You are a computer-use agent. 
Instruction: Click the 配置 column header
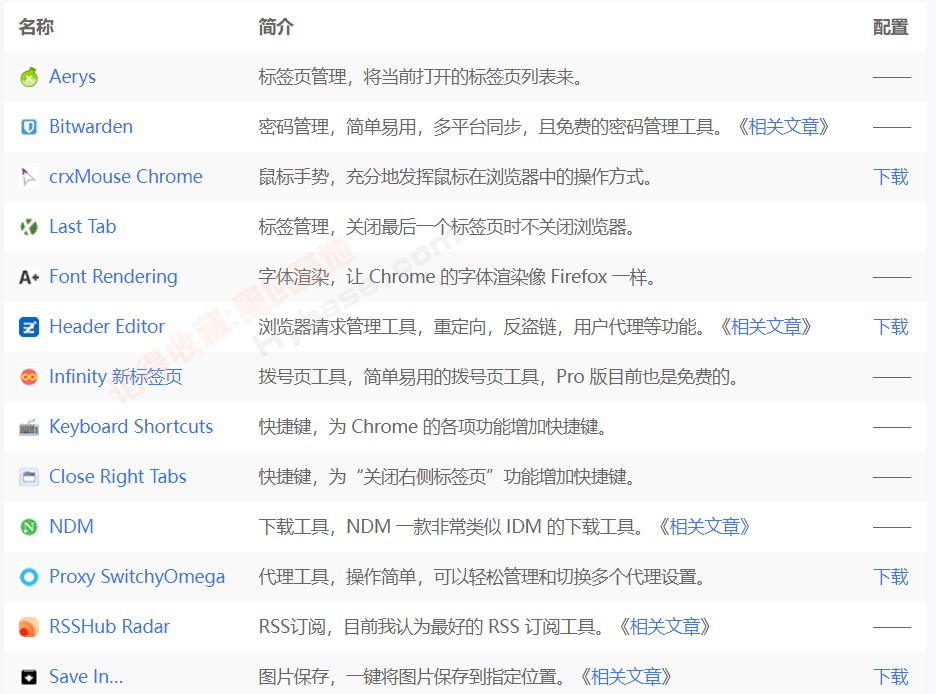891,27
